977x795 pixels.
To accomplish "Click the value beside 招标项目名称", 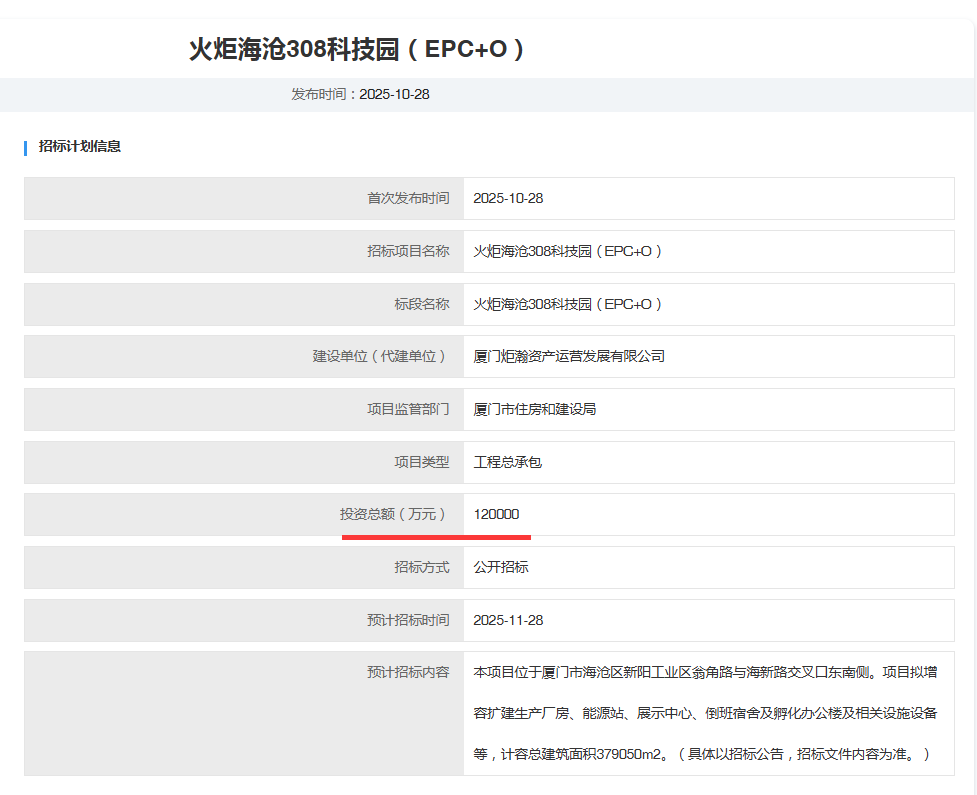I will [568, 251].
